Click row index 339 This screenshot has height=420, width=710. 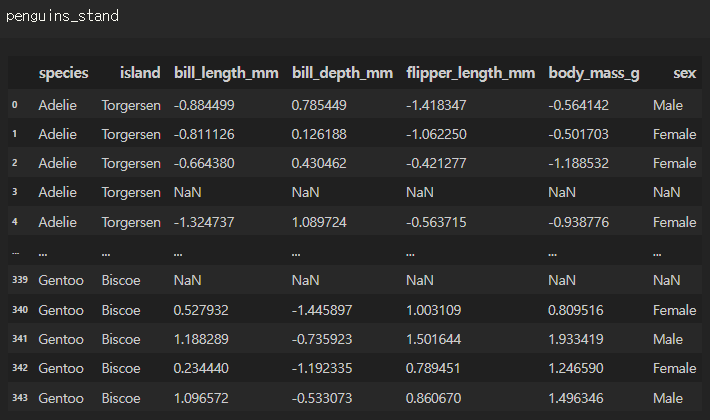coord(20,280)
